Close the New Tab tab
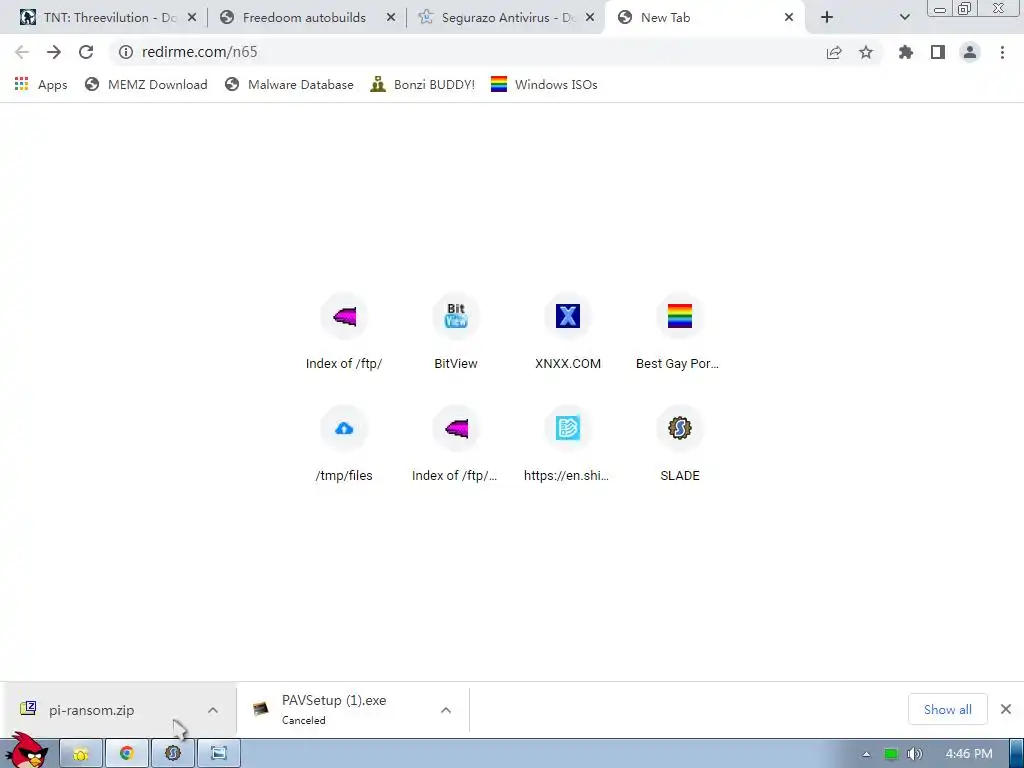Screen dimensions: 1024x768 789,18
